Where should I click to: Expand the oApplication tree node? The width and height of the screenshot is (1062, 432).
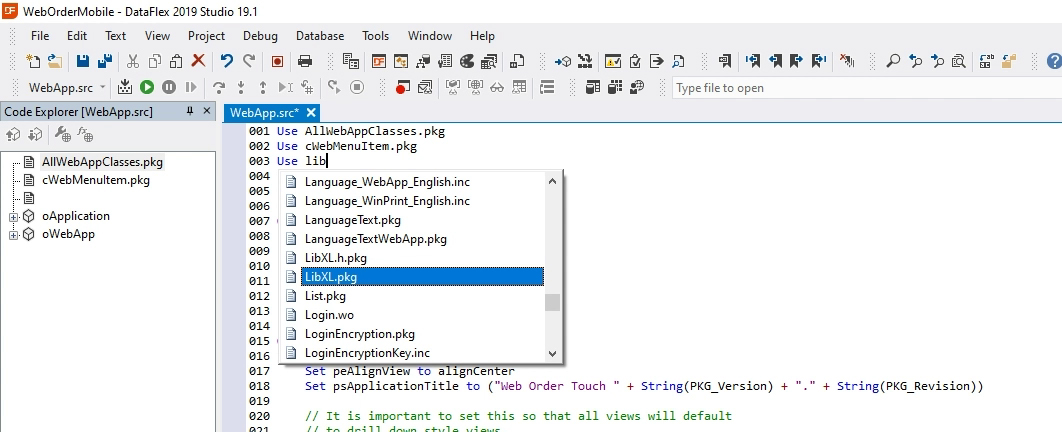tap(14, 217)
